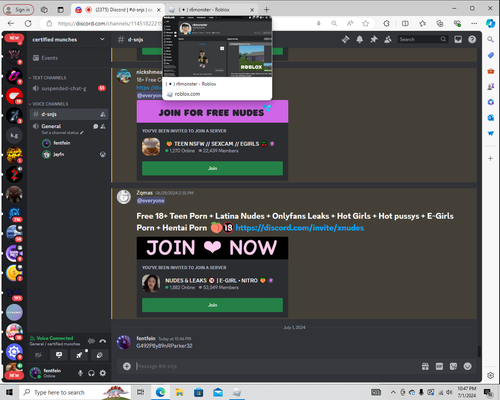Click the Edge Sign in button
500x400 pixels.
tap(19, 10)
